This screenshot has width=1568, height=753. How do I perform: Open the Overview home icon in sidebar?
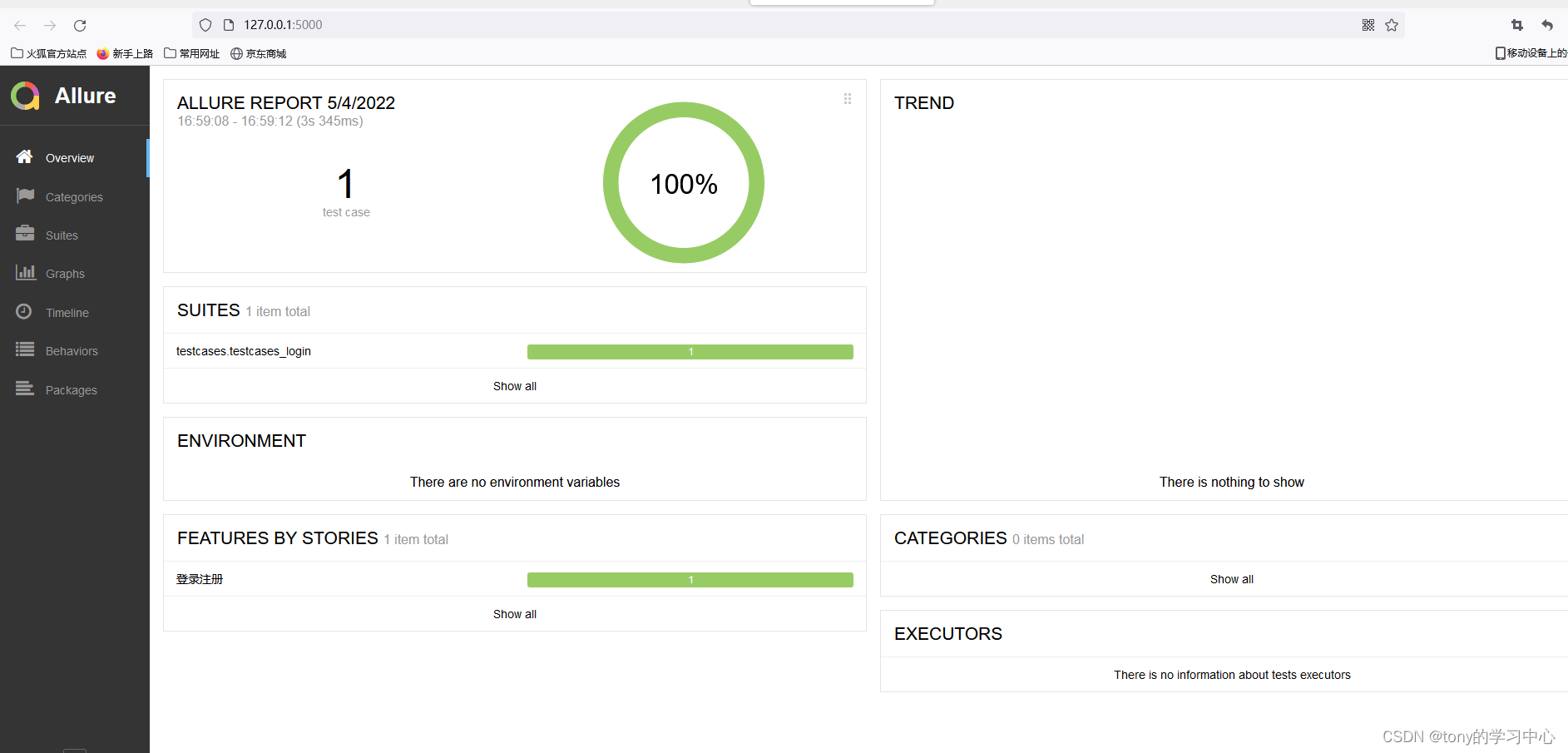[x=25, y=157]
